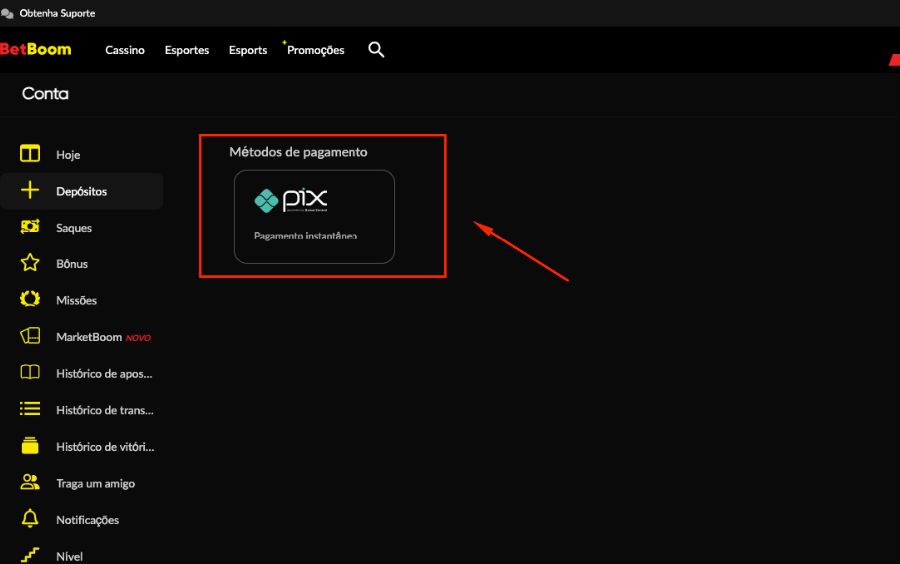The width and height of the screenshot is (900, 564).
Task: Open Saques in the sidebar
Action: [x=74, y=228]
